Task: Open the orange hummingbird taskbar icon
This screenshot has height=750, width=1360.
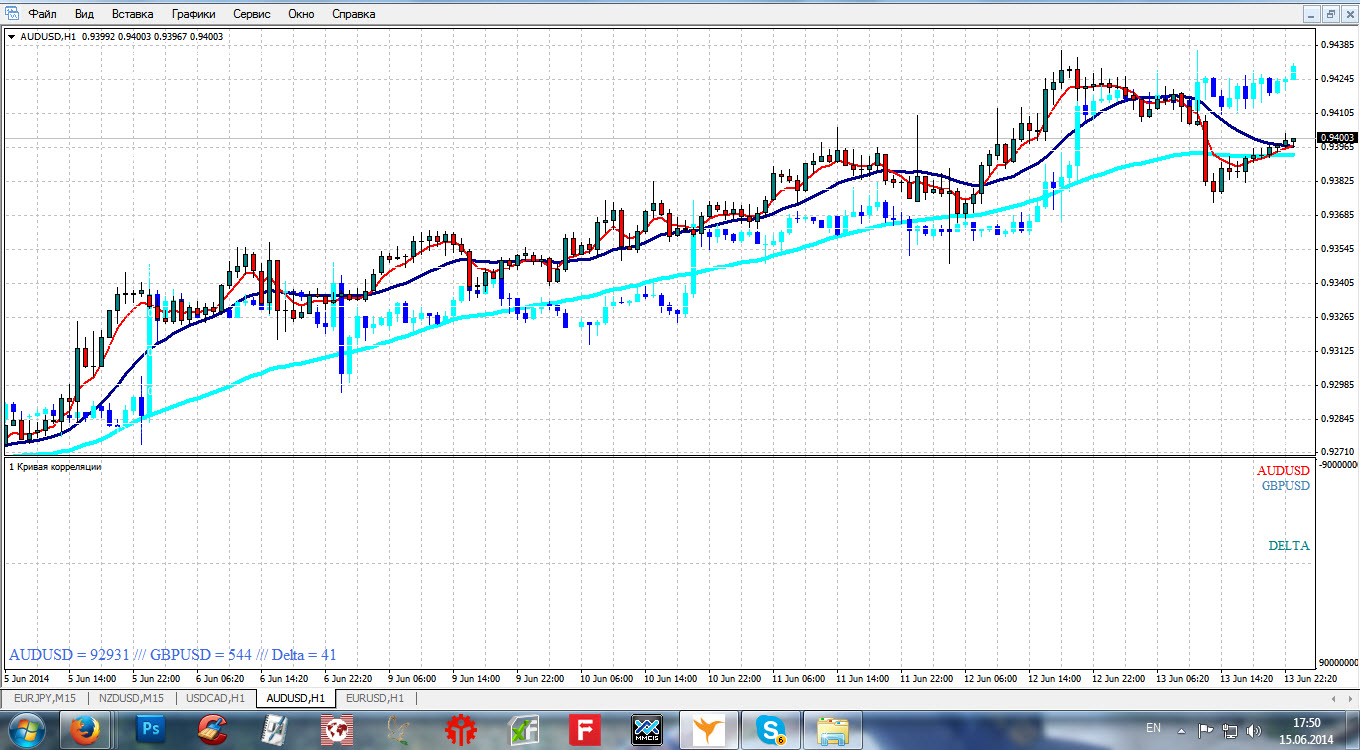Action: coord(709,730)
